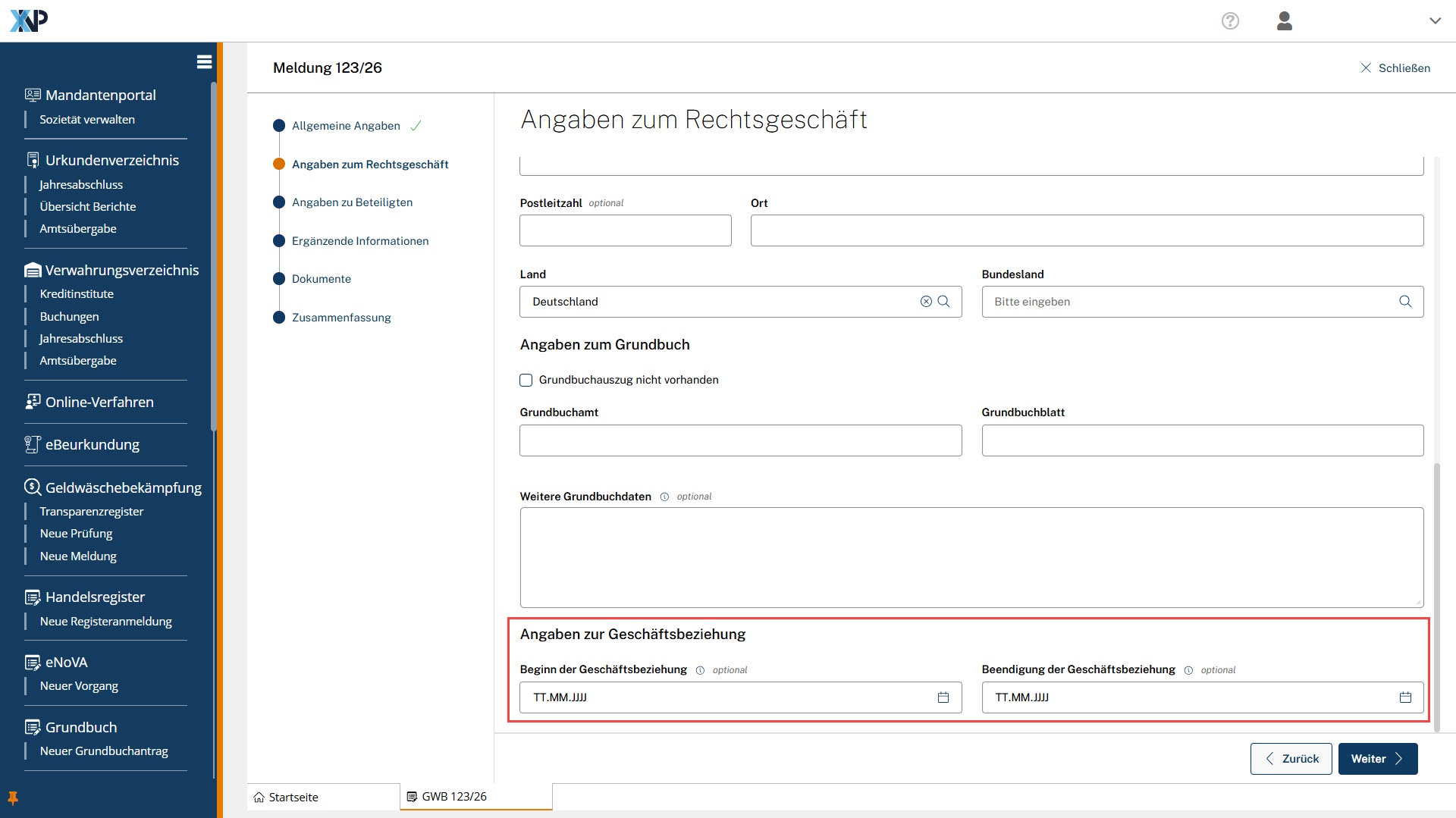Open the Bundesland search dropdown

[1404, 302]
